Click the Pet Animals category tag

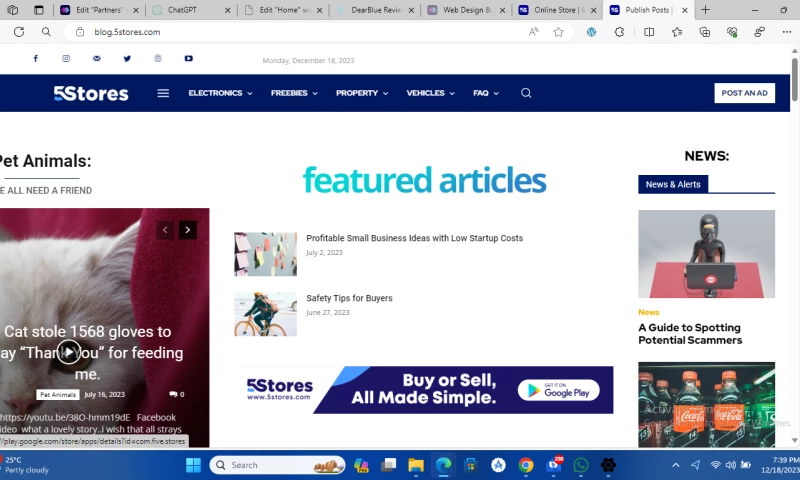(58, 394)
